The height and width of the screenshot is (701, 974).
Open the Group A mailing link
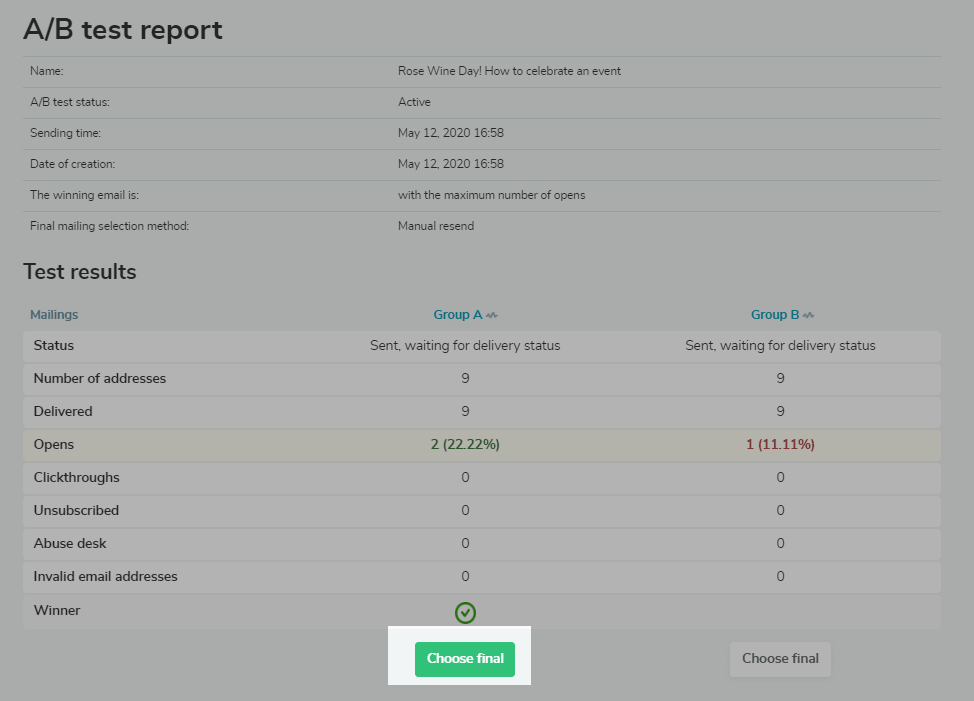coord(457,315)
